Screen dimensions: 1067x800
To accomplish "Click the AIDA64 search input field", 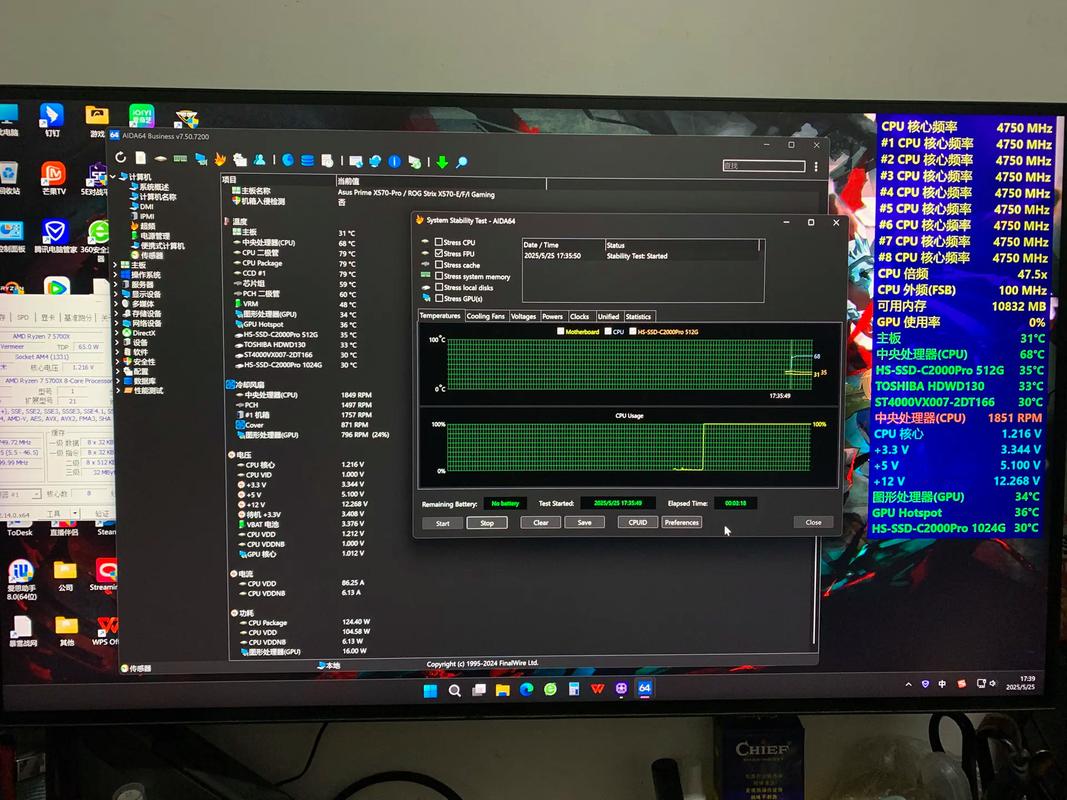I will (764, 165).
